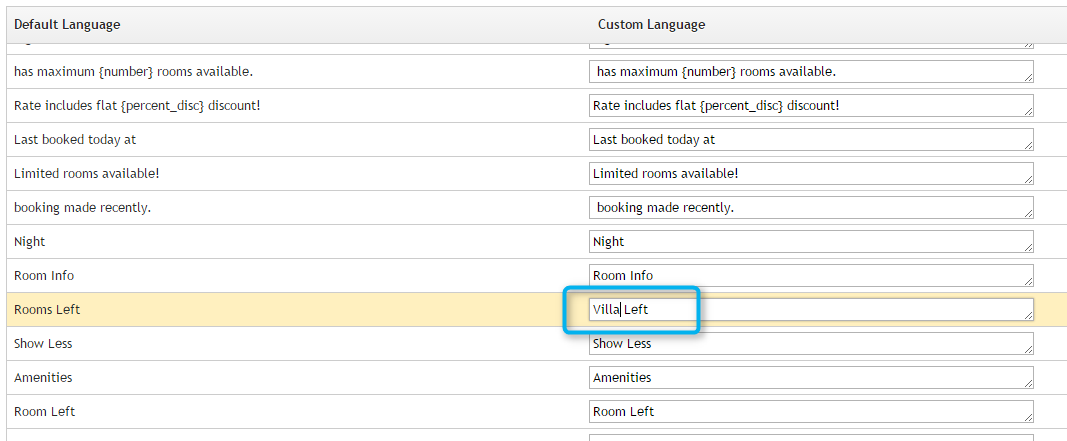The height and width of the screenshot is (441, 1067).
Task: Click the 'has maximum {number} rooms available.' custom text field
Action: [x=810, y=72]
